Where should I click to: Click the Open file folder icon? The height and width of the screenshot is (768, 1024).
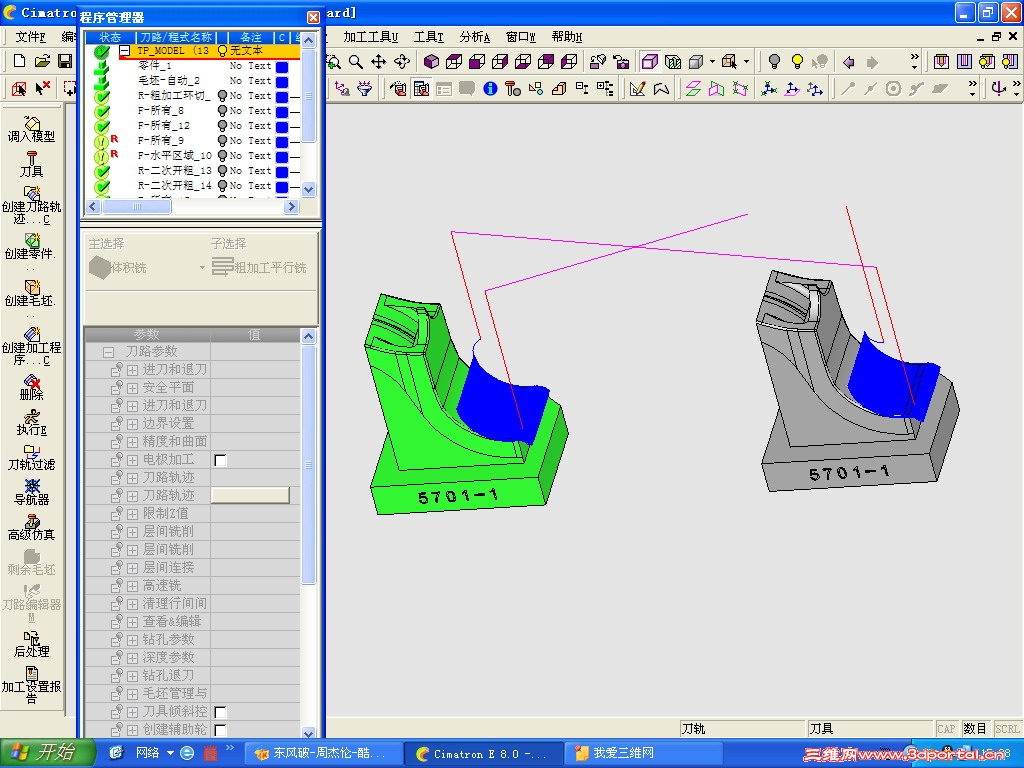(x=42, y=61)
